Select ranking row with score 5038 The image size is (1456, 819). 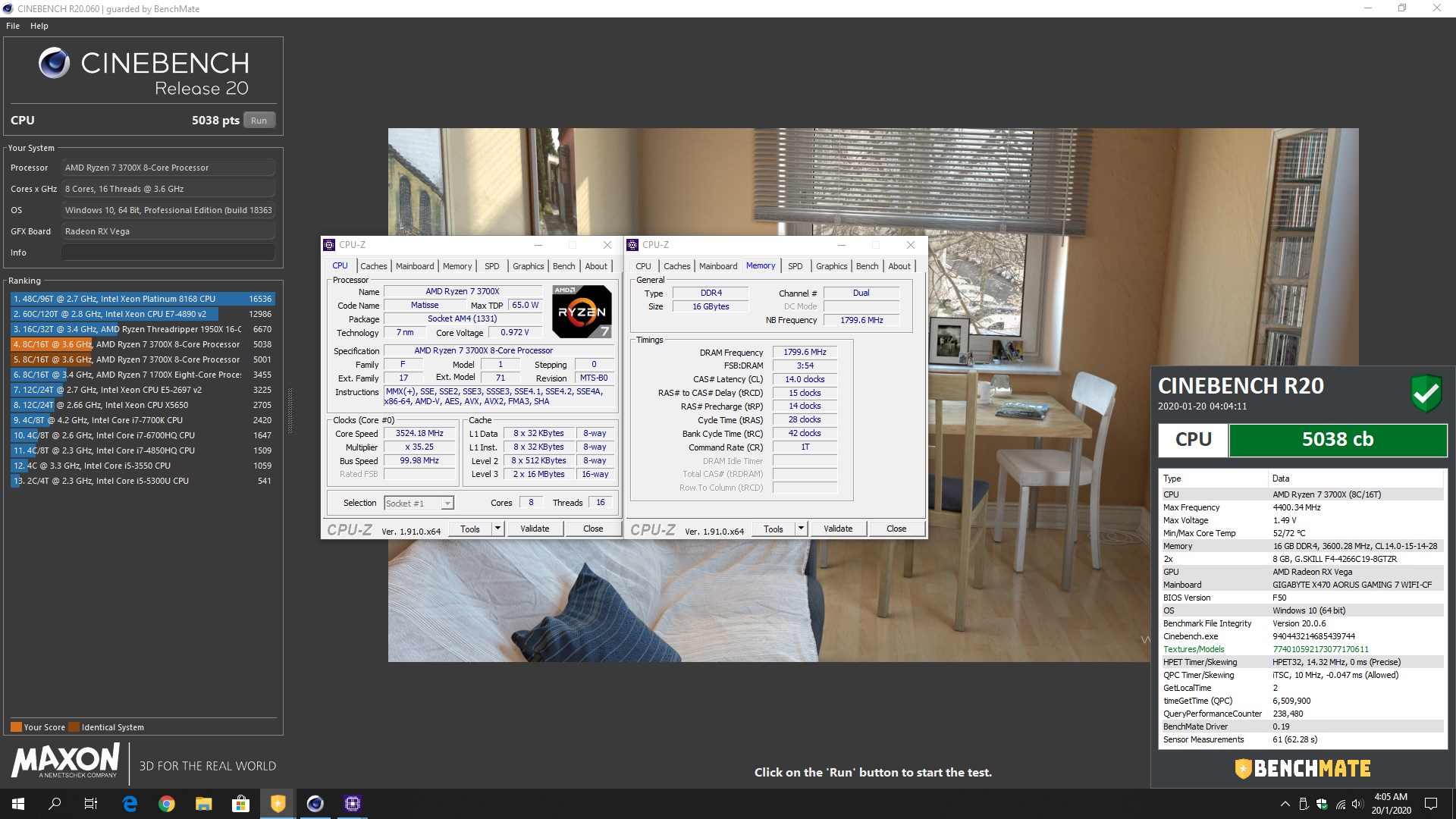pos(143,344)
